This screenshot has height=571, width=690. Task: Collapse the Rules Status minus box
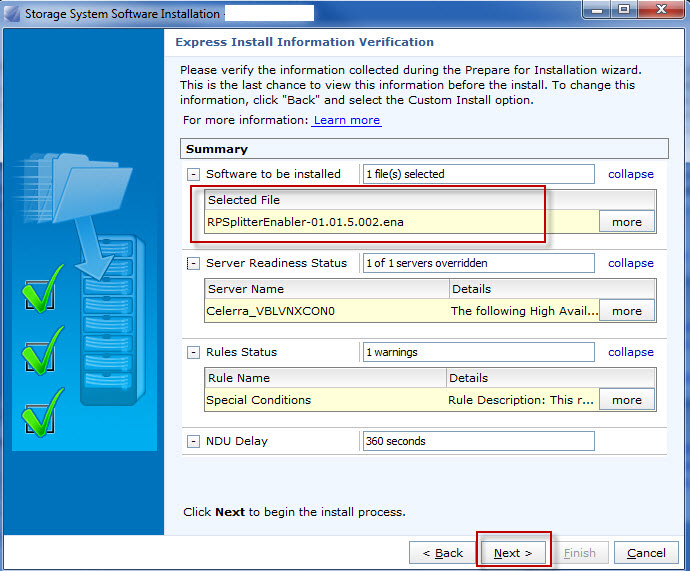coord(193,352)
